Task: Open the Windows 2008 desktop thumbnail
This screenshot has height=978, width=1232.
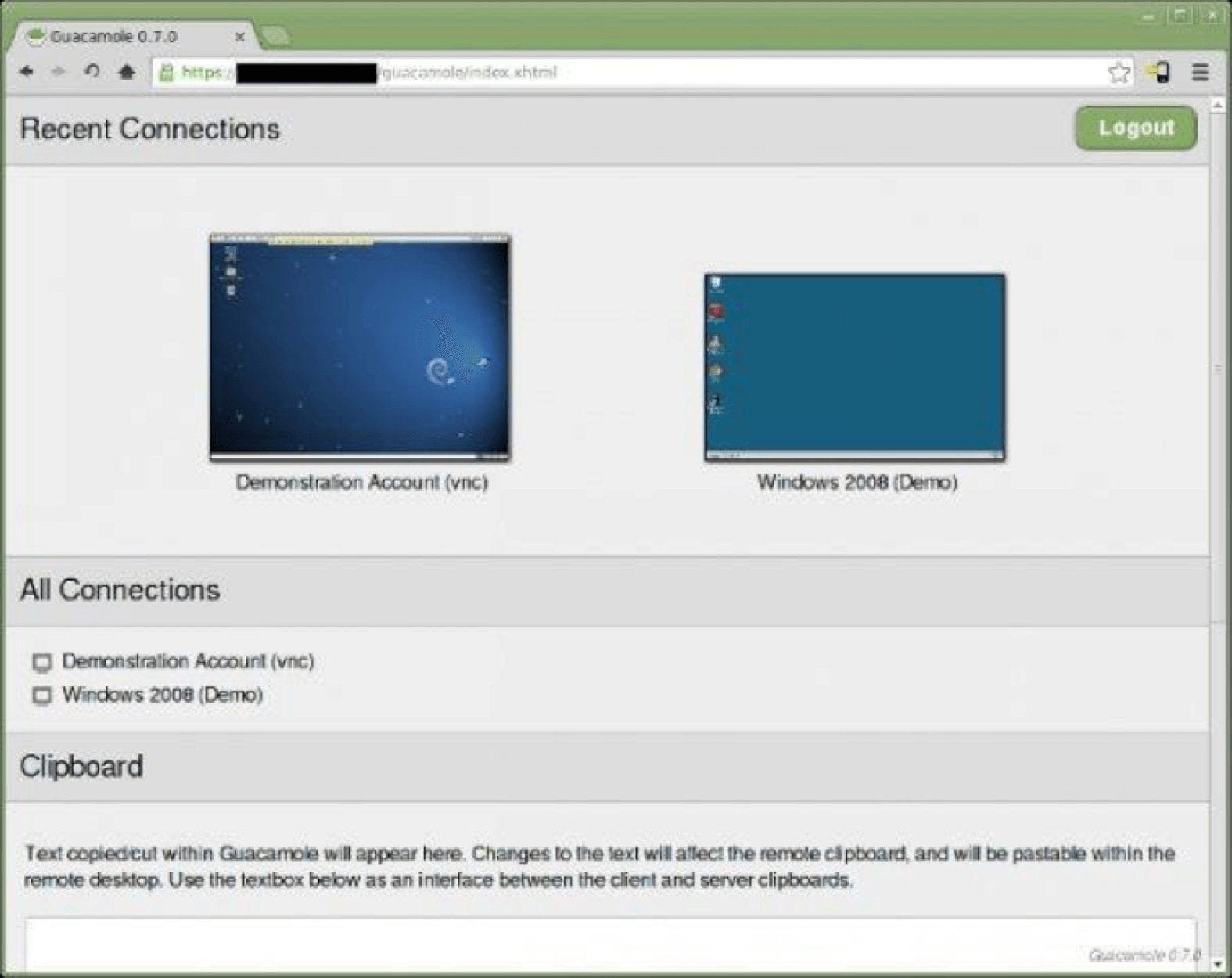Action: pos(854,367)
